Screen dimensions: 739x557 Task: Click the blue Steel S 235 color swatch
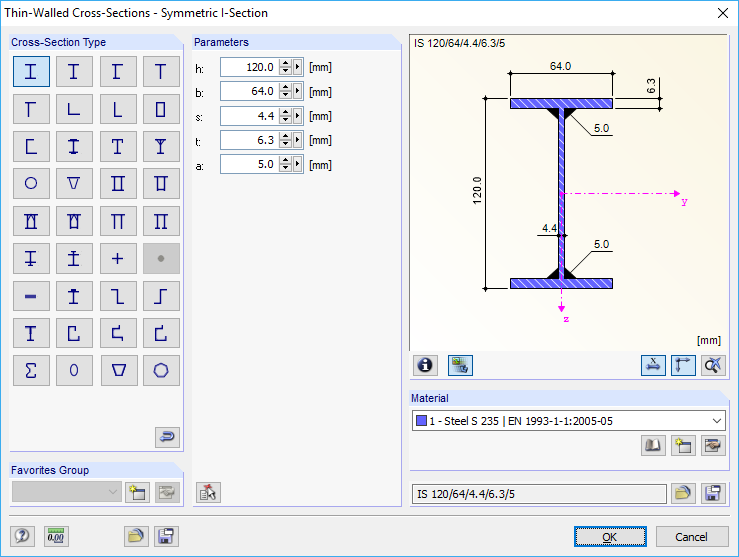421,421
